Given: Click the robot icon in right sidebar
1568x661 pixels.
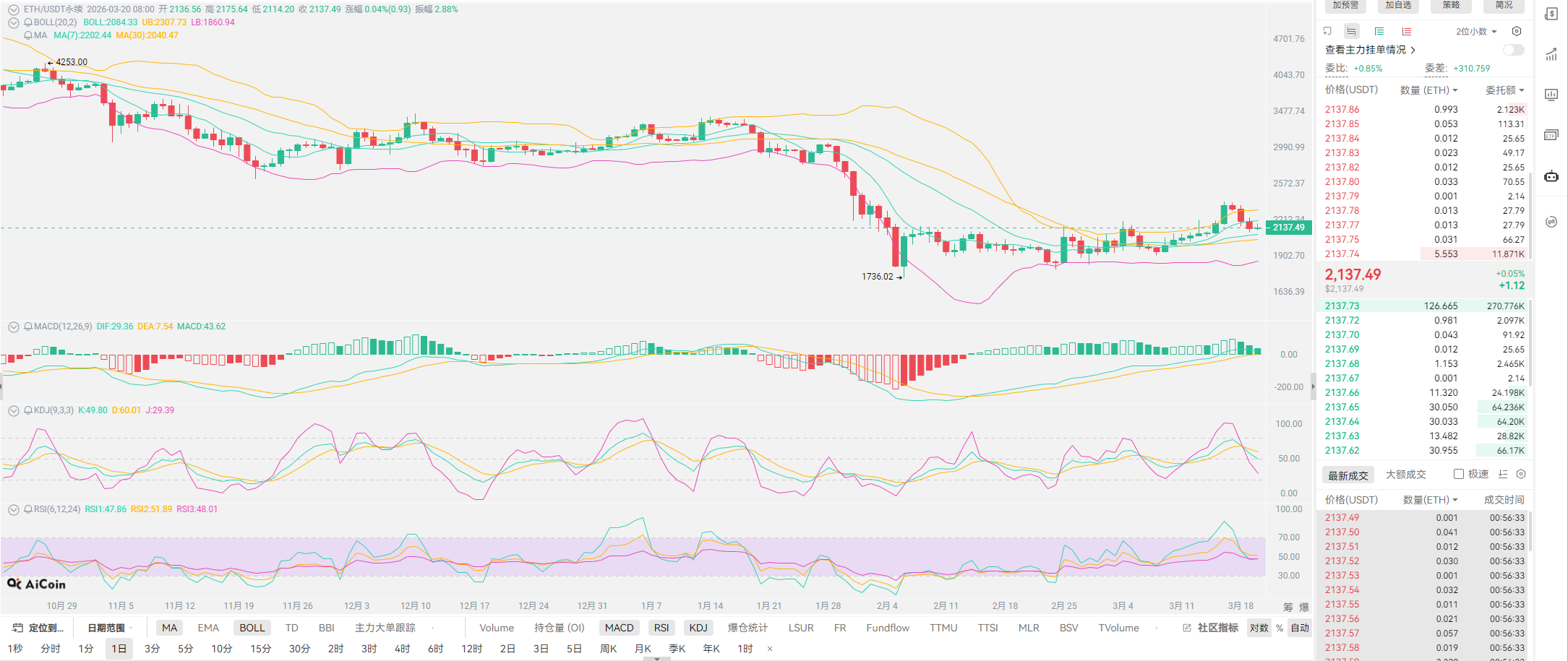Looking at the screenshot, I should point(1551,176).
